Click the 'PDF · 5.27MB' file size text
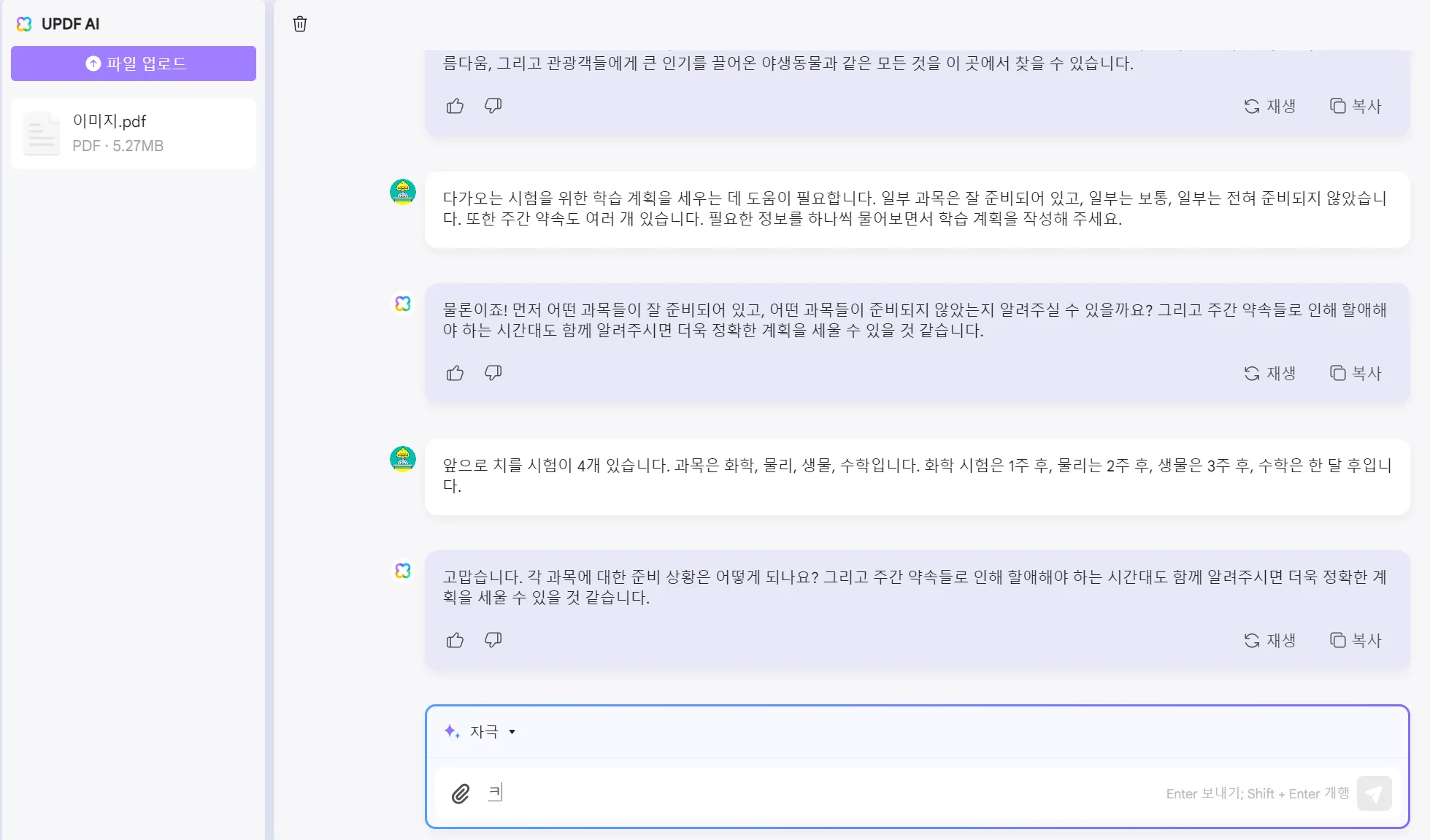The height and width of the screenshot is (840, 1430). coord(118,146)
